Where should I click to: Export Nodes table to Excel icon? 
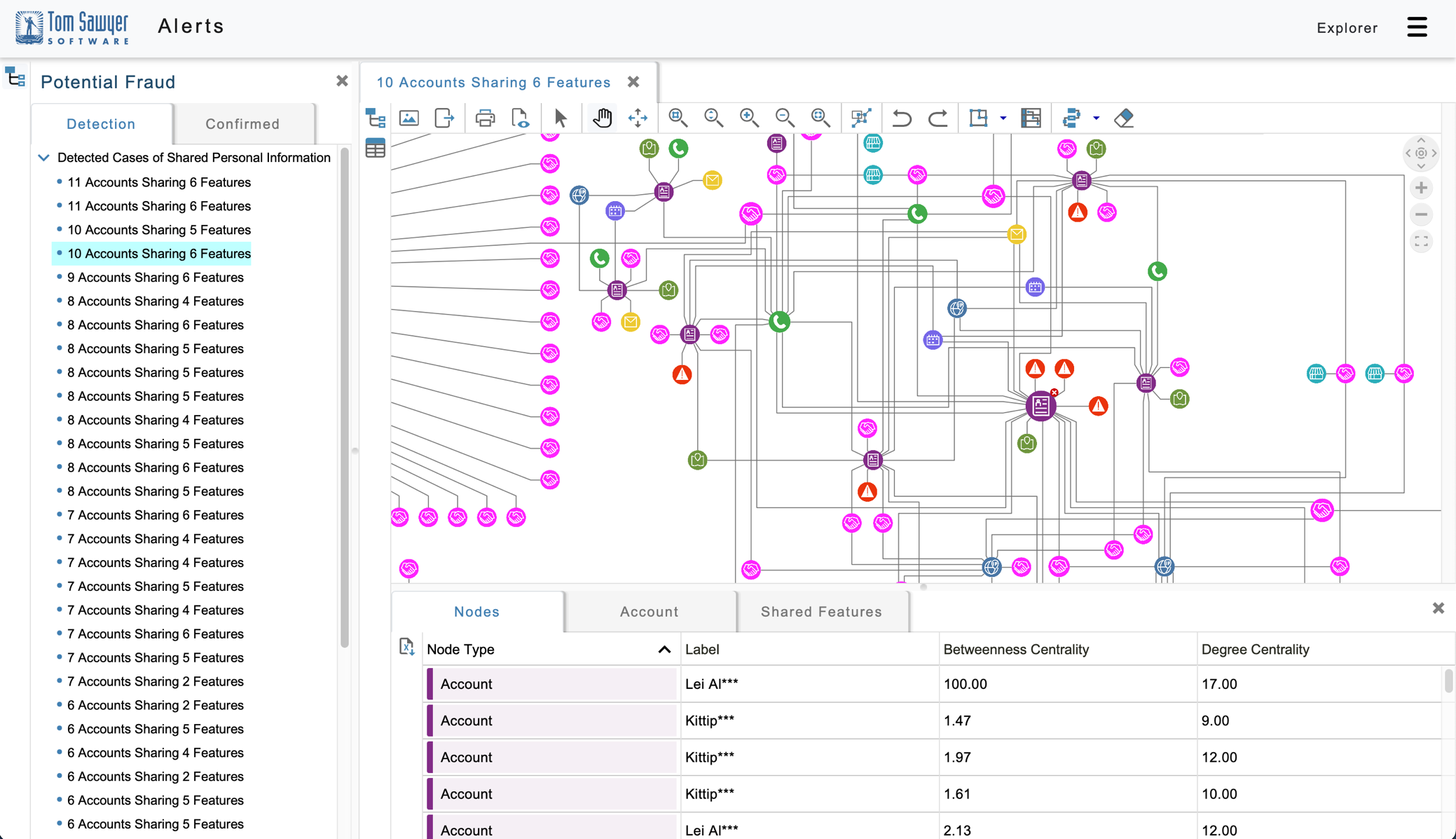pos(406,647)
